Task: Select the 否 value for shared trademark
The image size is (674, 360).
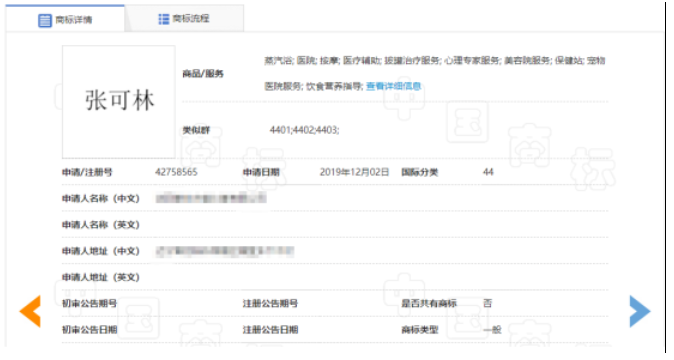Action: 487,303
